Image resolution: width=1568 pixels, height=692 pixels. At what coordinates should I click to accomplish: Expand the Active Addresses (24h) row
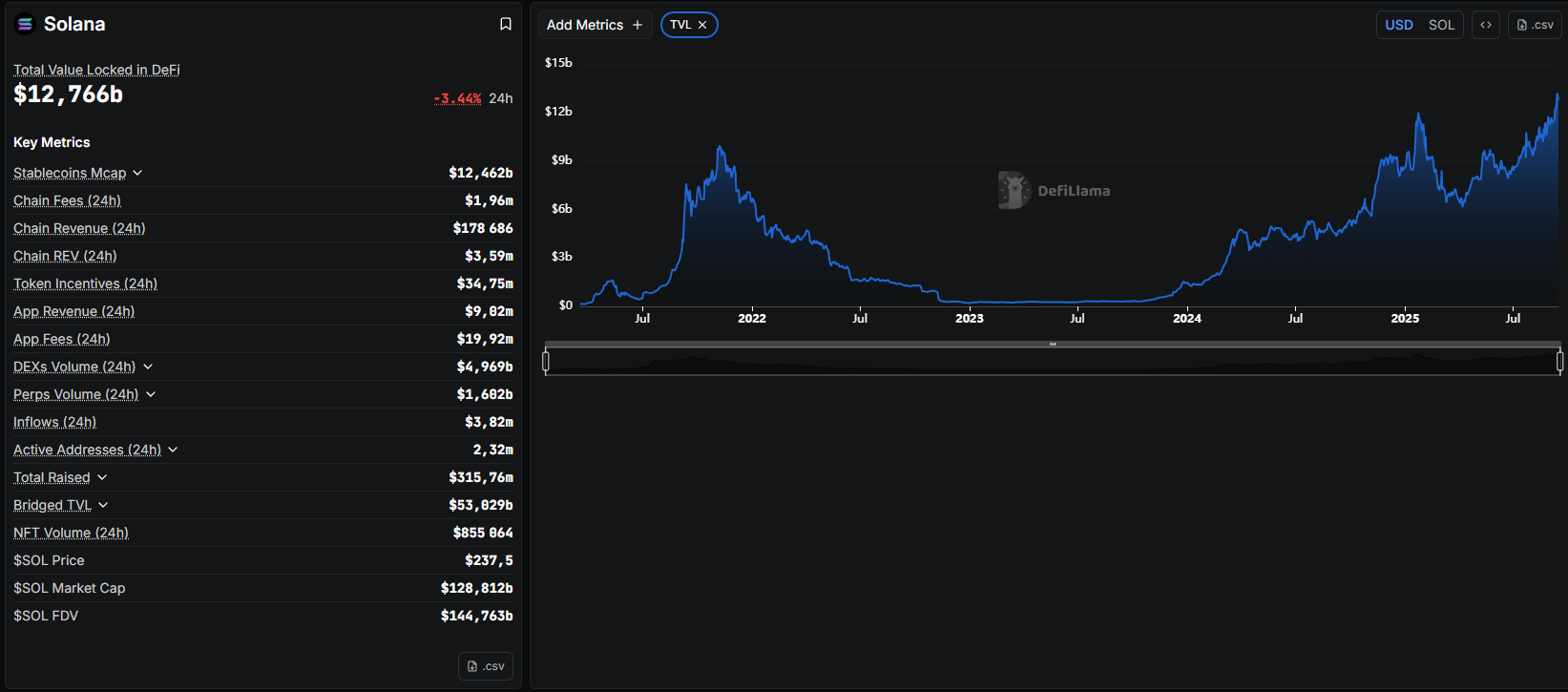pos(173,450)
